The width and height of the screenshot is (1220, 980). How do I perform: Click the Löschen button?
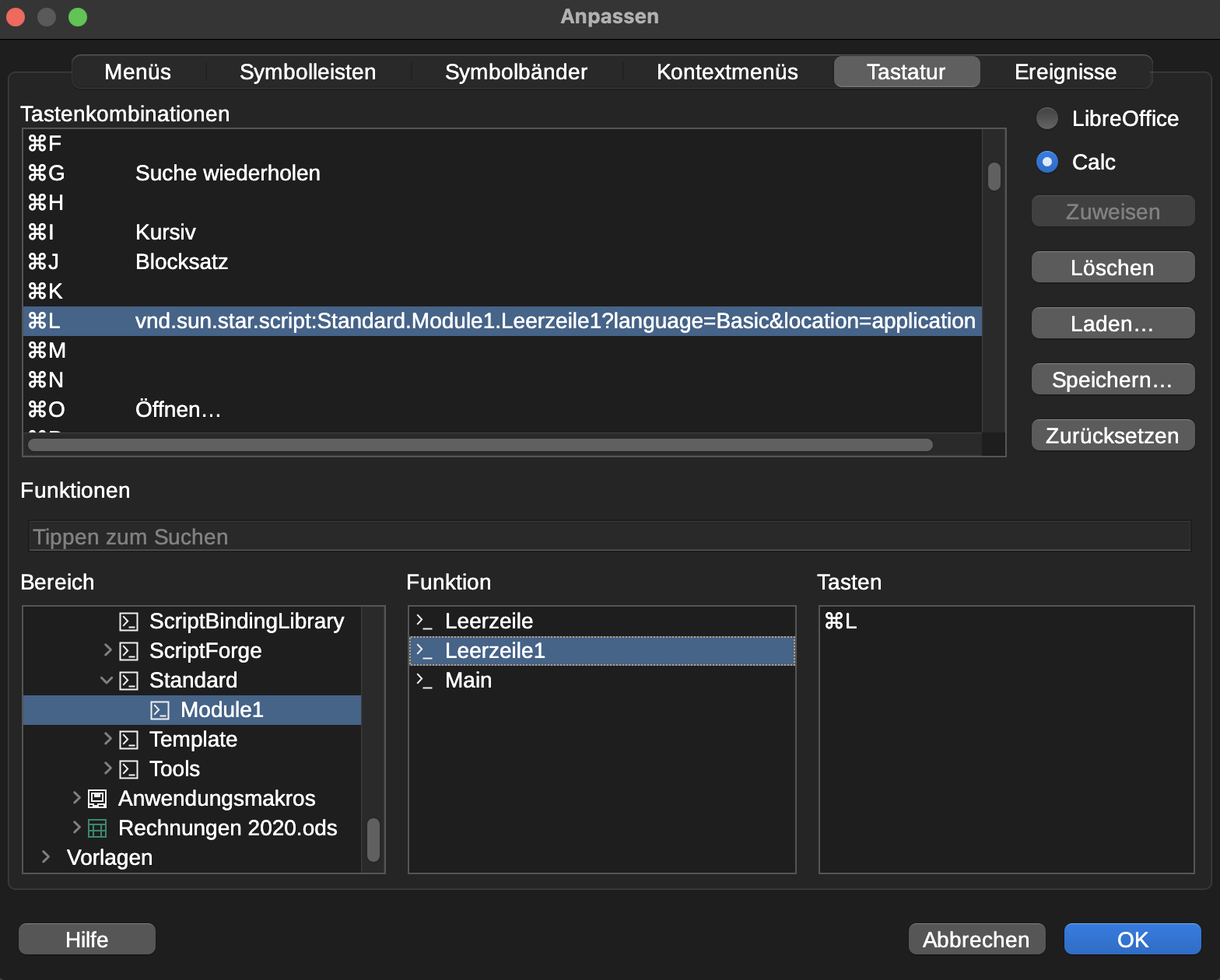1113,268
